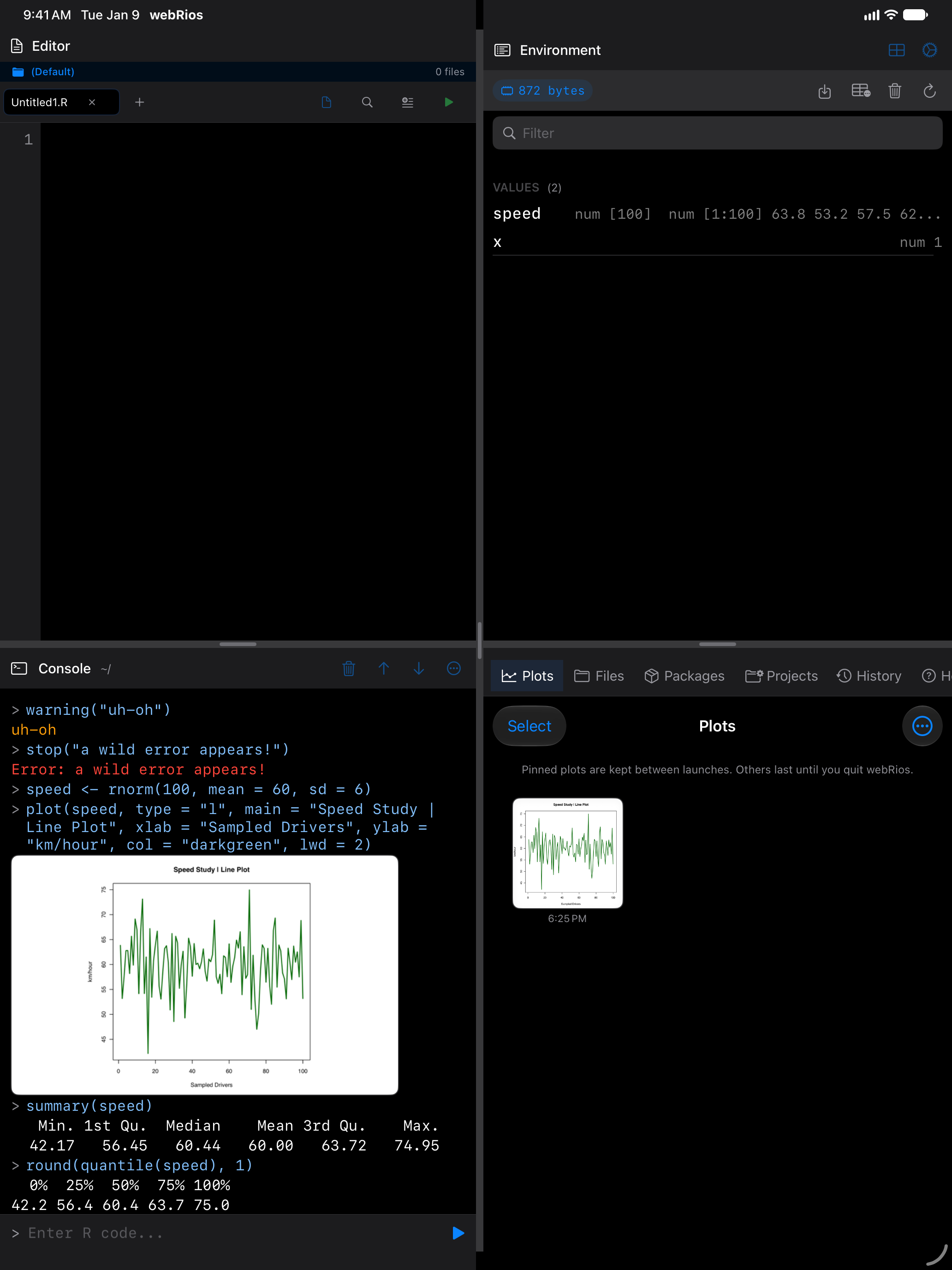Open the editor search magnifier
The width and height of the screenshot is (952, 1270).
pyautogui.click(x=367, y=102)
